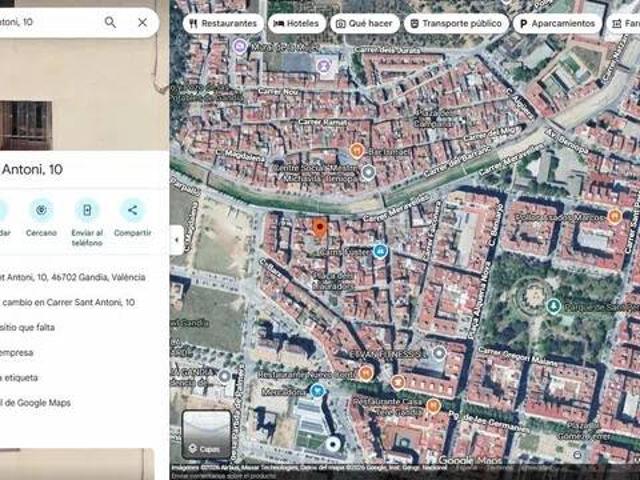
Task: Filter map by Hoteles
Action: pos(297,24)
